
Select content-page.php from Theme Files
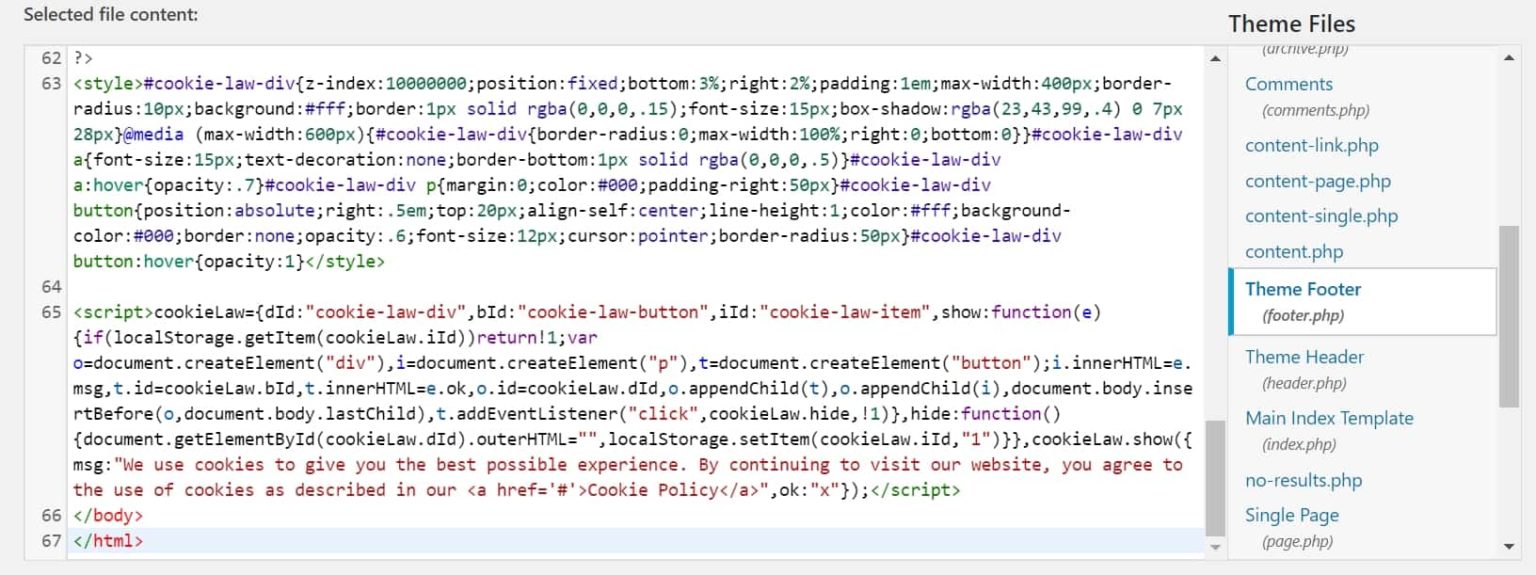tap(1317, 182)
